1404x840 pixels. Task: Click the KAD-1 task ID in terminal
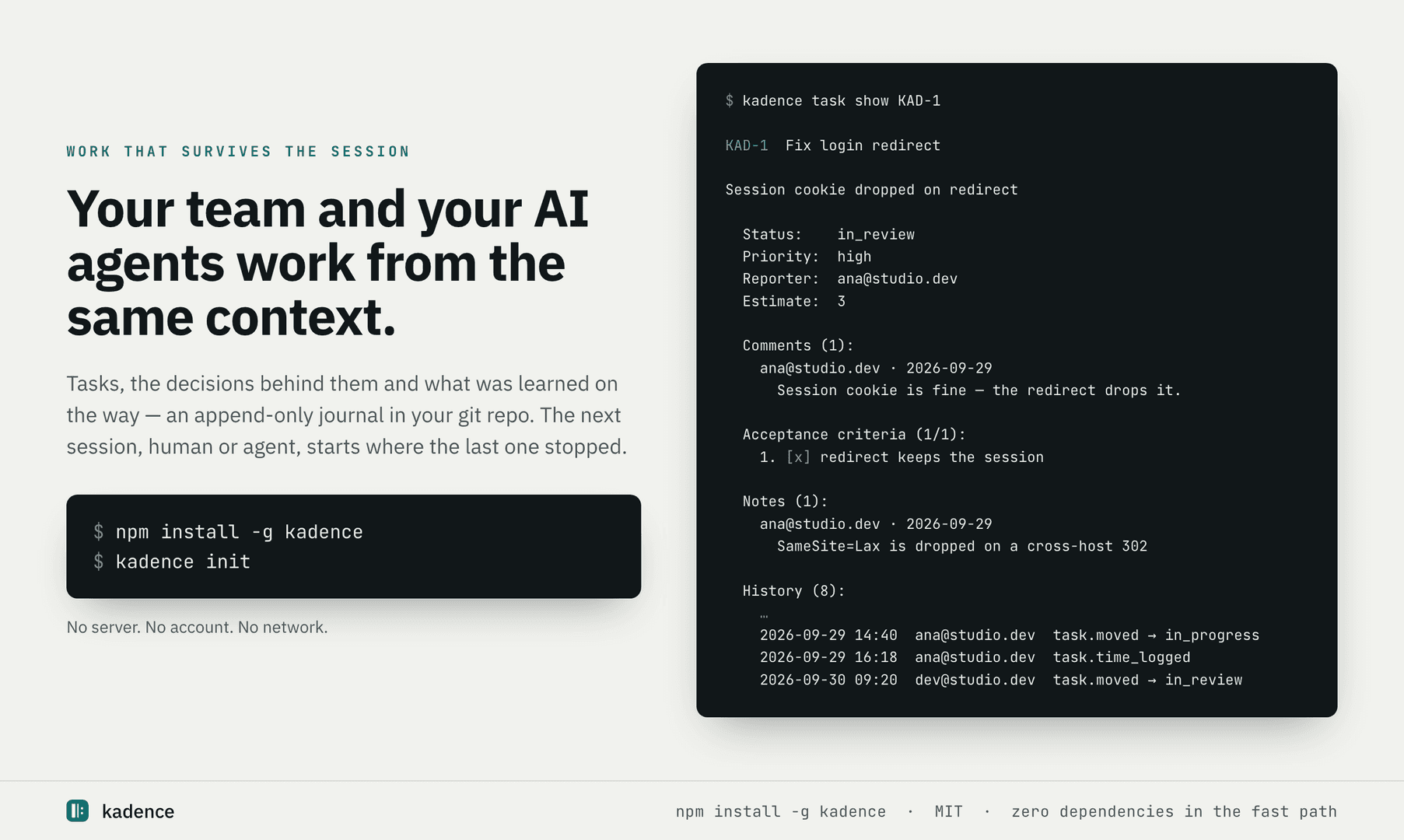pyautogui.click(x=747, y=145)
